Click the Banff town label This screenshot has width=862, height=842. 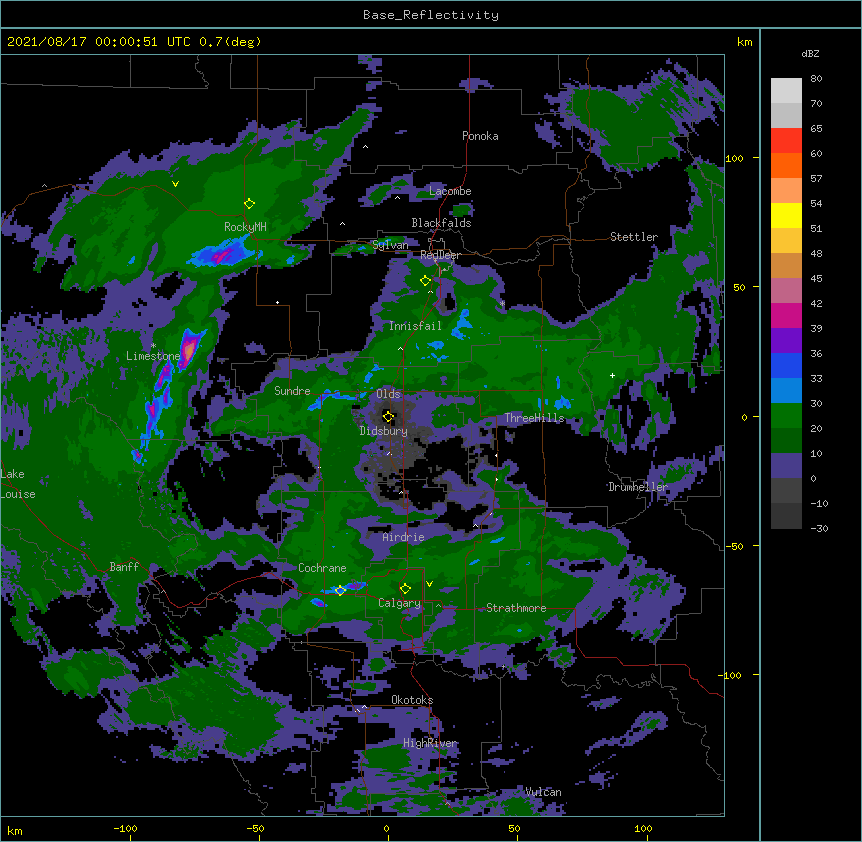point(124,567)
